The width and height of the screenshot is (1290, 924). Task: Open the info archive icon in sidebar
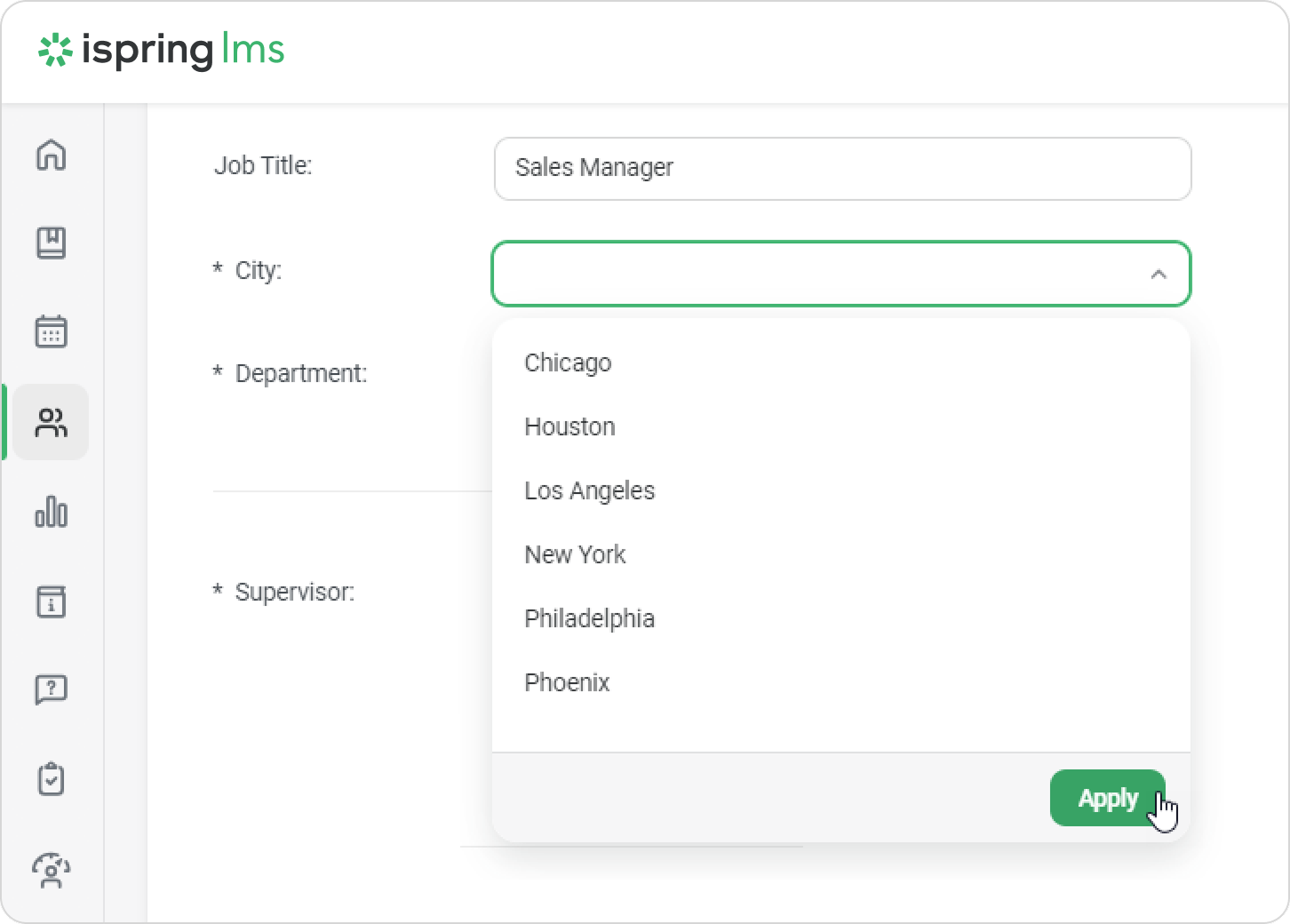[x=51, y=601]
